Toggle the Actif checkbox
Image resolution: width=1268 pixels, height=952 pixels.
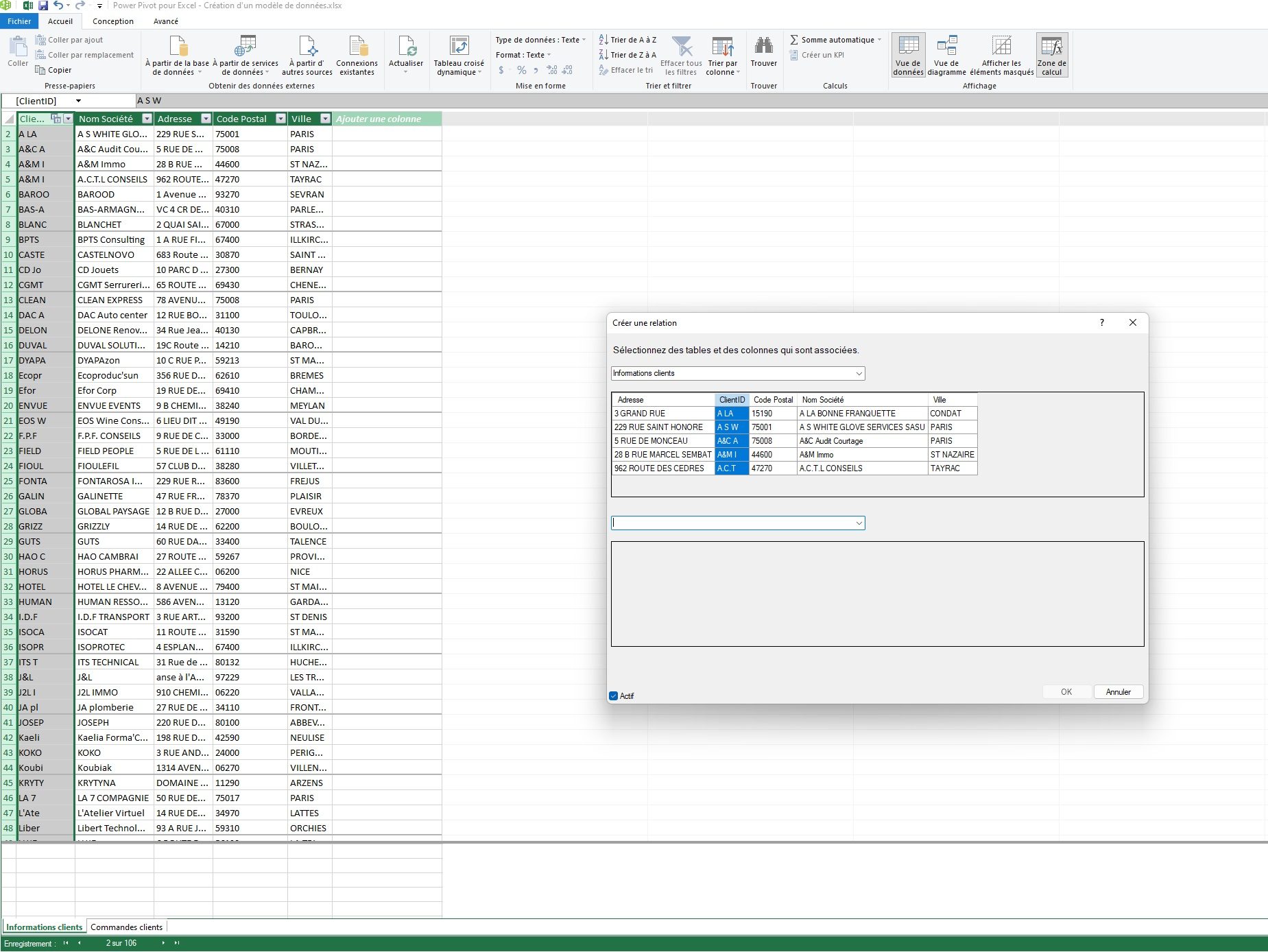click(614, 695)
